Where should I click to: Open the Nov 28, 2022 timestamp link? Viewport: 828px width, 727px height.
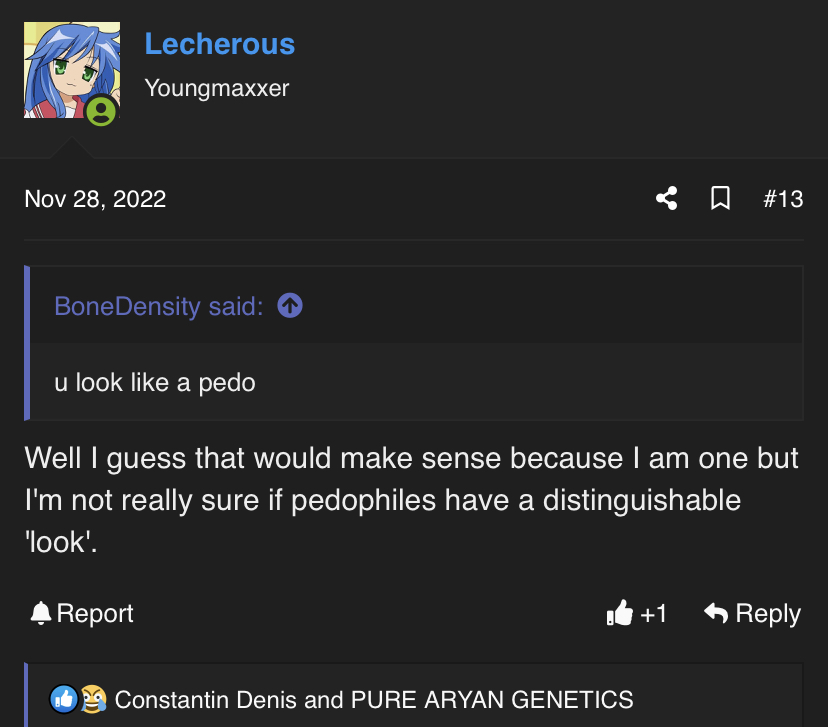click(x=95, y=199)
